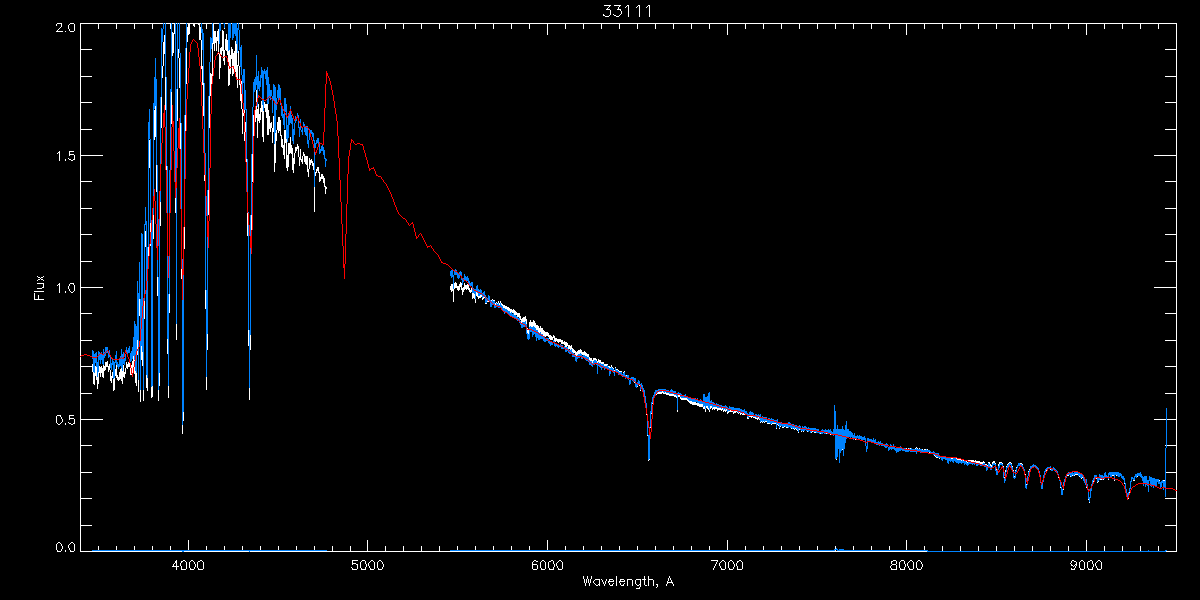Click the deep absorption line near 6560 Å
Viewport: 1200px width, 600px height.
click(649, 425)
